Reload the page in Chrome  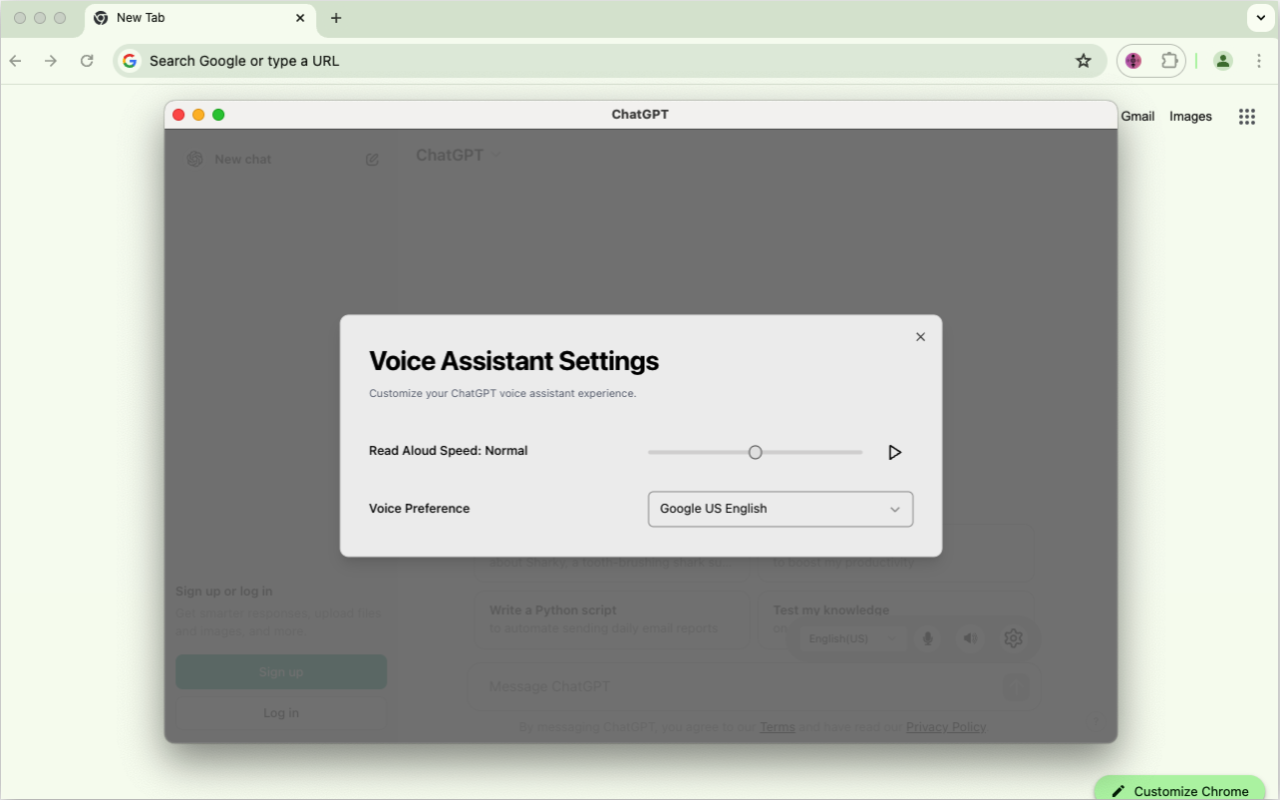click(x=87, y=61)
